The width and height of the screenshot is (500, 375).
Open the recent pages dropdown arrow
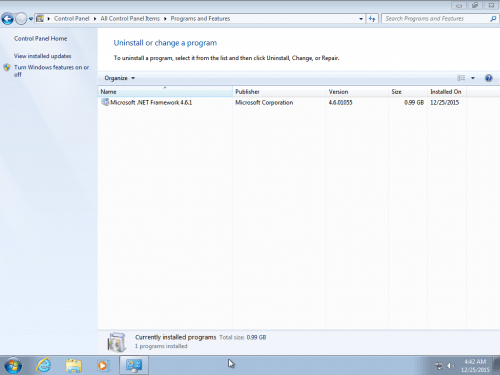[x=31, y=19]
